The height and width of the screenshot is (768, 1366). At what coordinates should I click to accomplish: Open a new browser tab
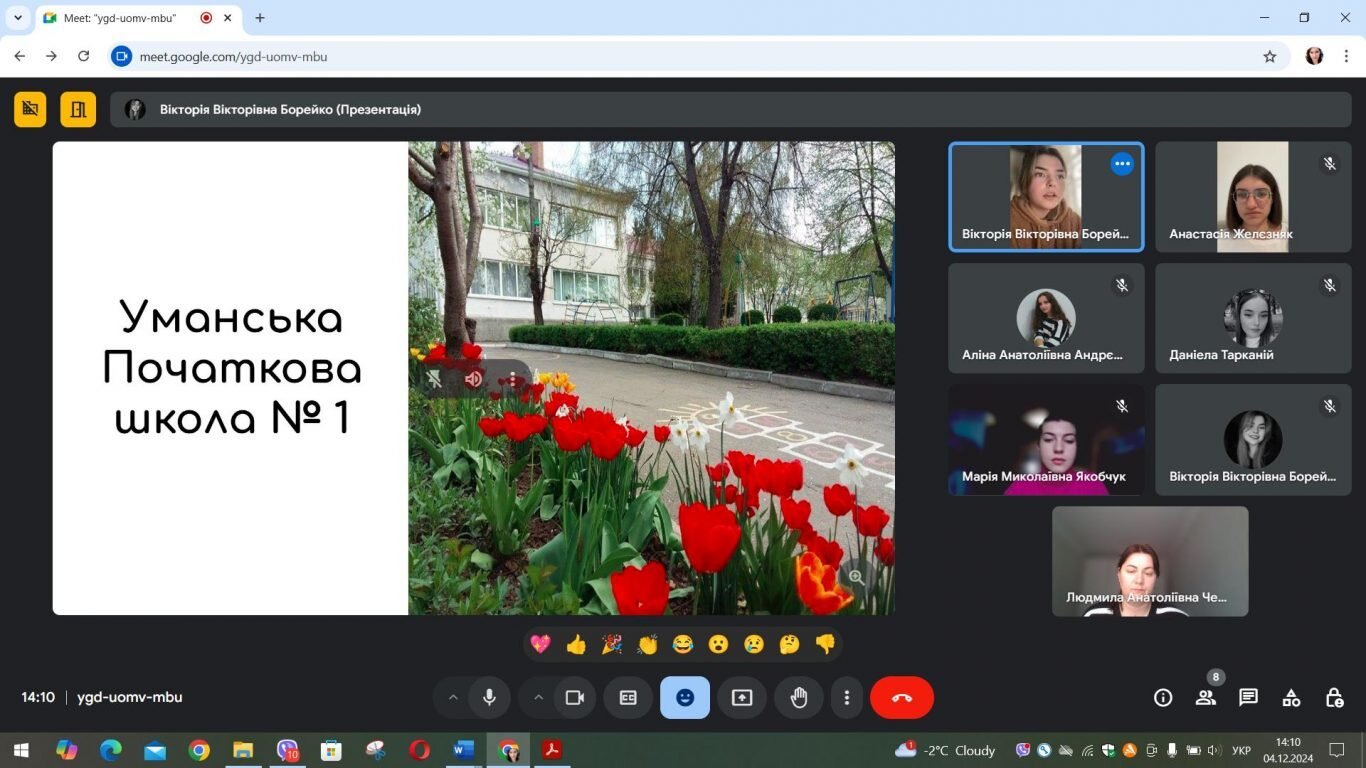(x=260, y=18)
